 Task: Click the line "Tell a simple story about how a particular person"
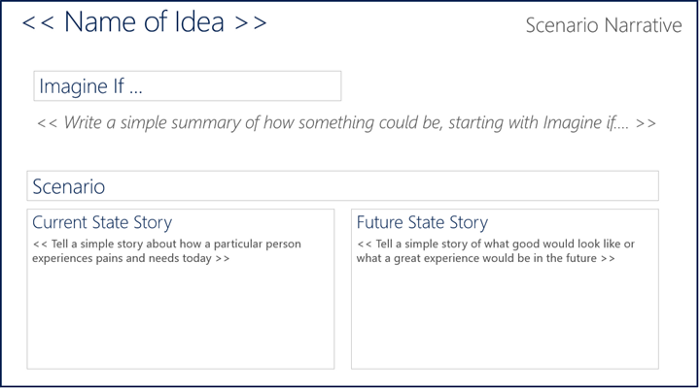[167, 244]
